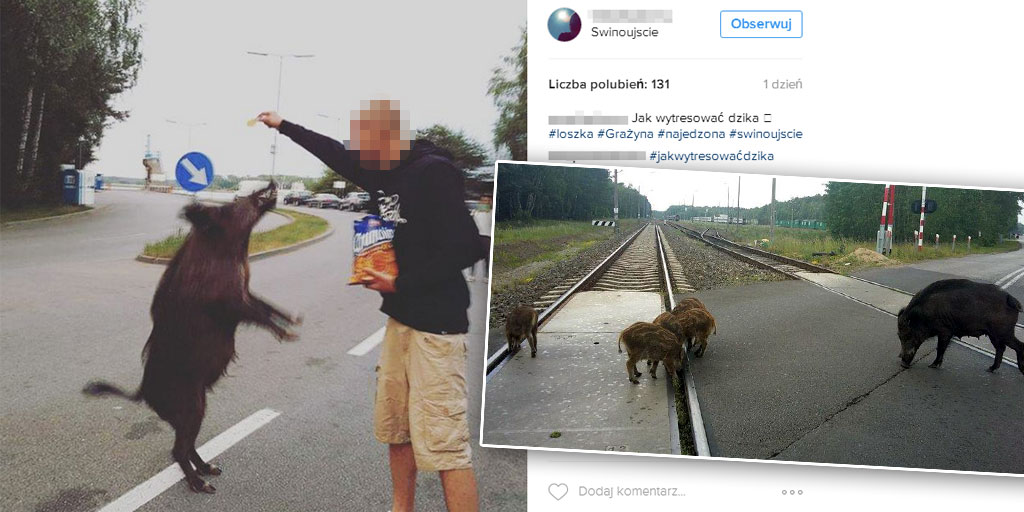Click the blurred caption author name
This screenshot has height=512, width=1024.
[588, 119]
